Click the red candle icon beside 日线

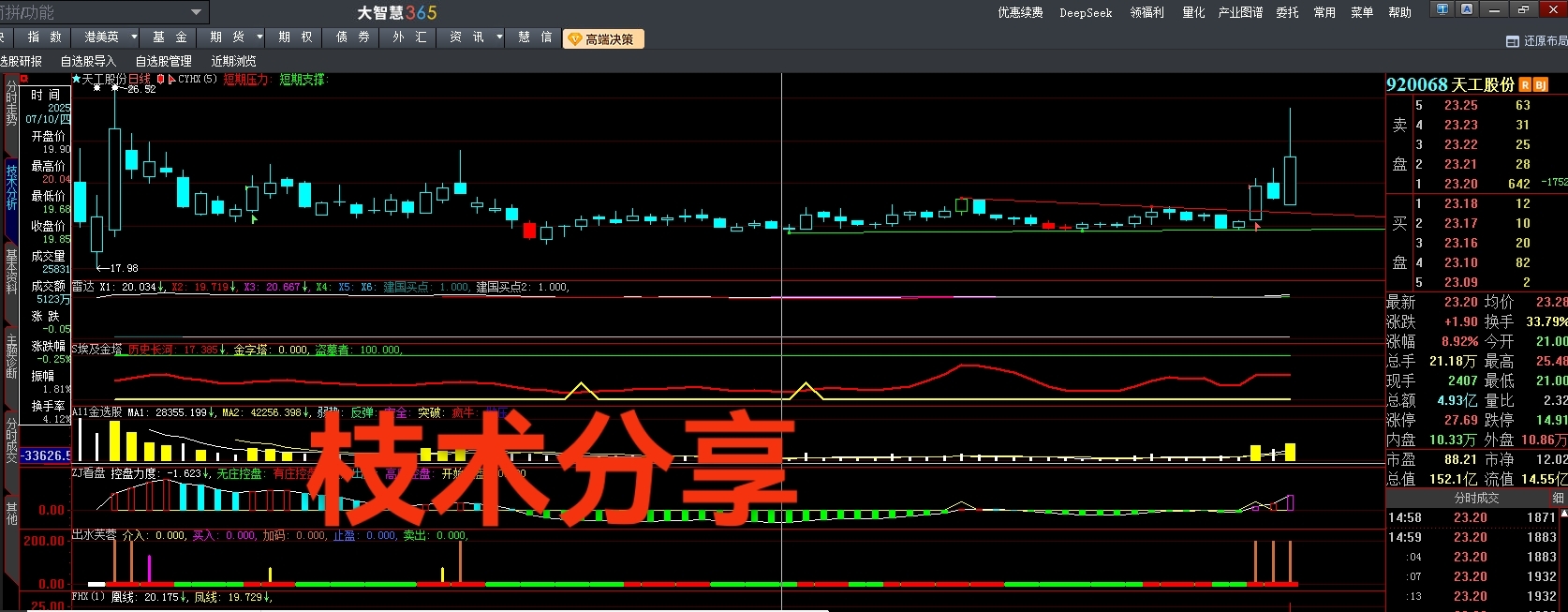[x=160, y=80]
